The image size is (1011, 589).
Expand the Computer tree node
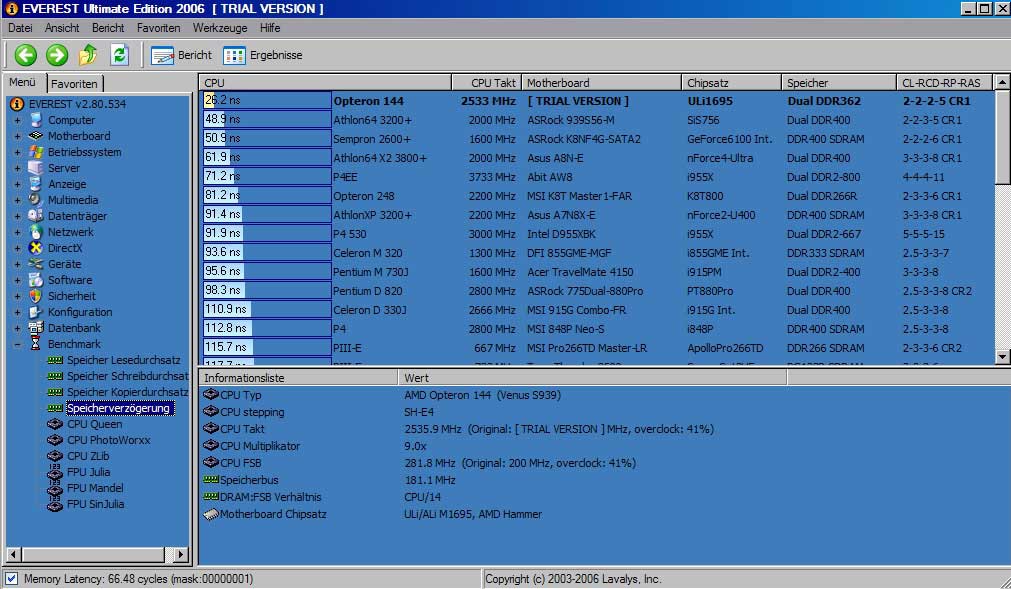point(17,120)
